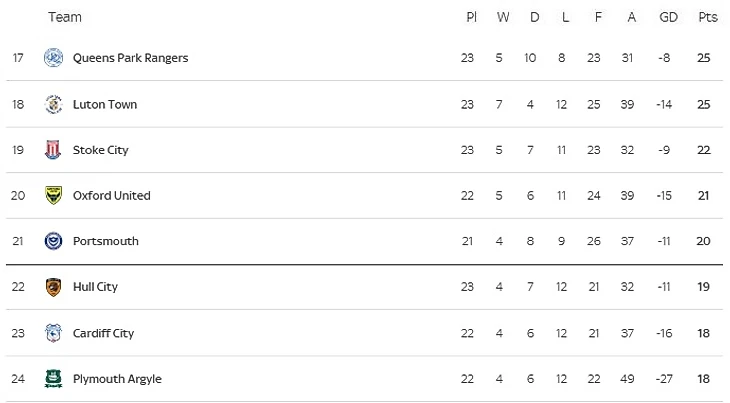Click the Plymouth Argyle club crest

point(53,379)
